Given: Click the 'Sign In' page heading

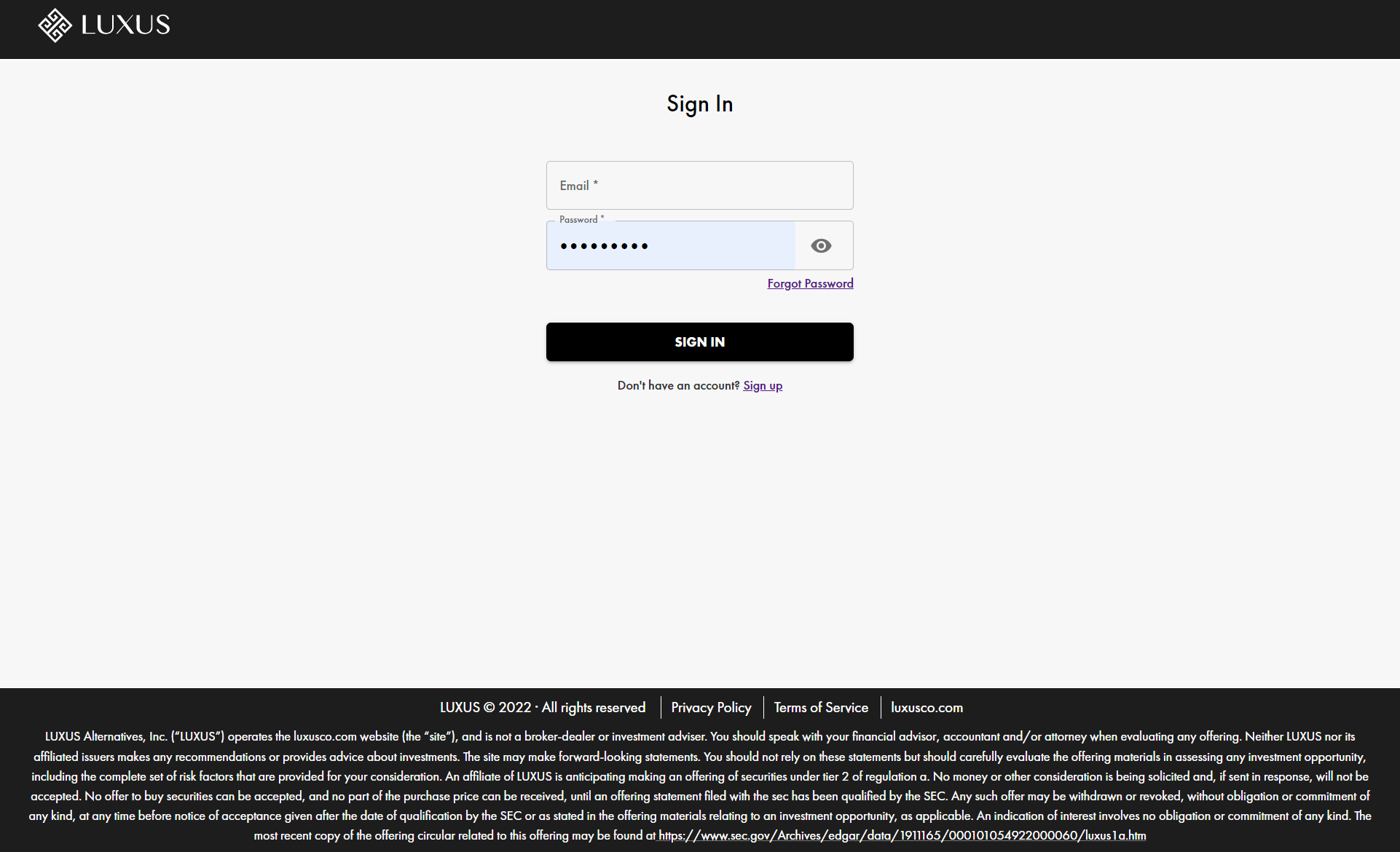Looking at the screenshot, I should tap(700, 104).
